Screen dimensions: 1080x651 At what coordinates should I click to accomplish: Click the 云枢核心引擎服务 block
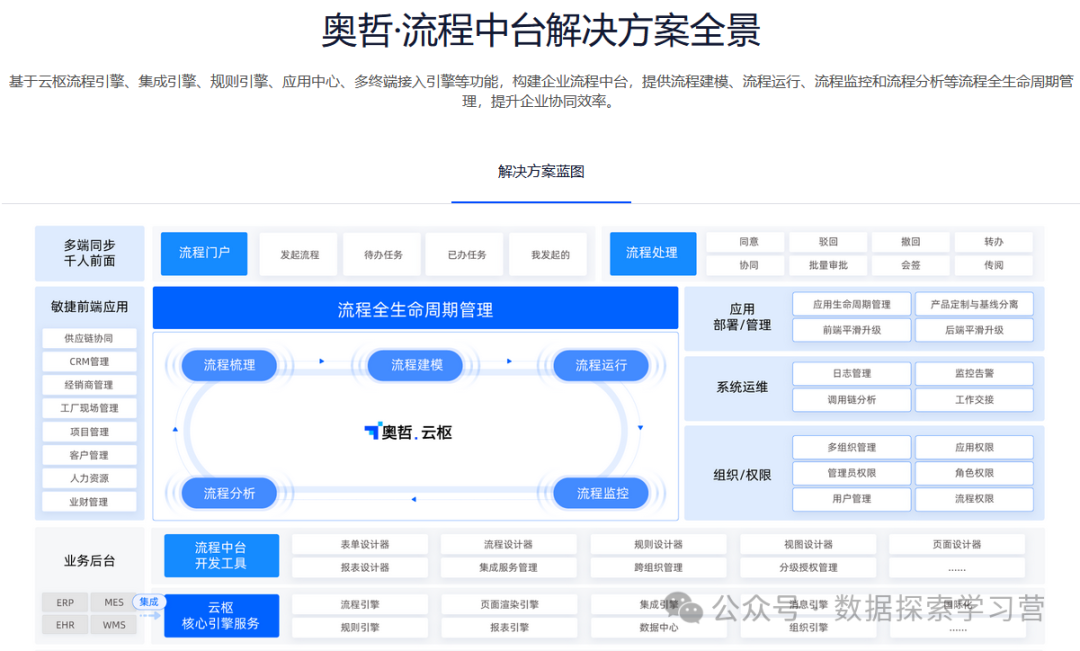click(221, 615)
